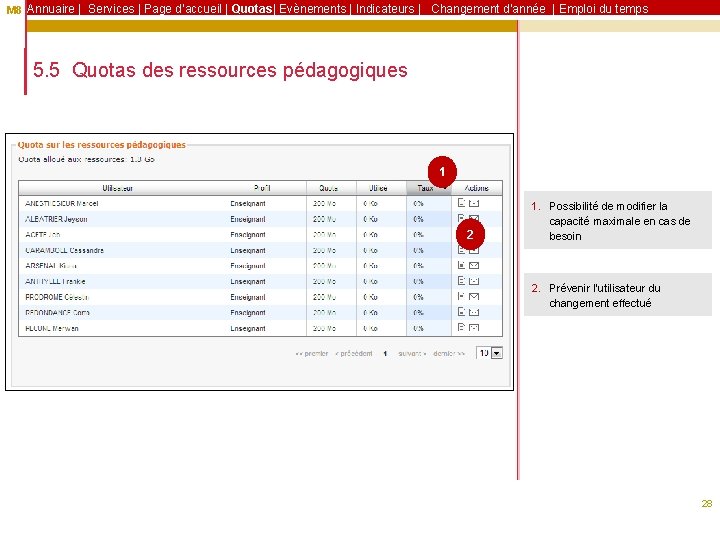Open the Services menu item
Viewport: 720px width, 540px height.
pos(111,9)
